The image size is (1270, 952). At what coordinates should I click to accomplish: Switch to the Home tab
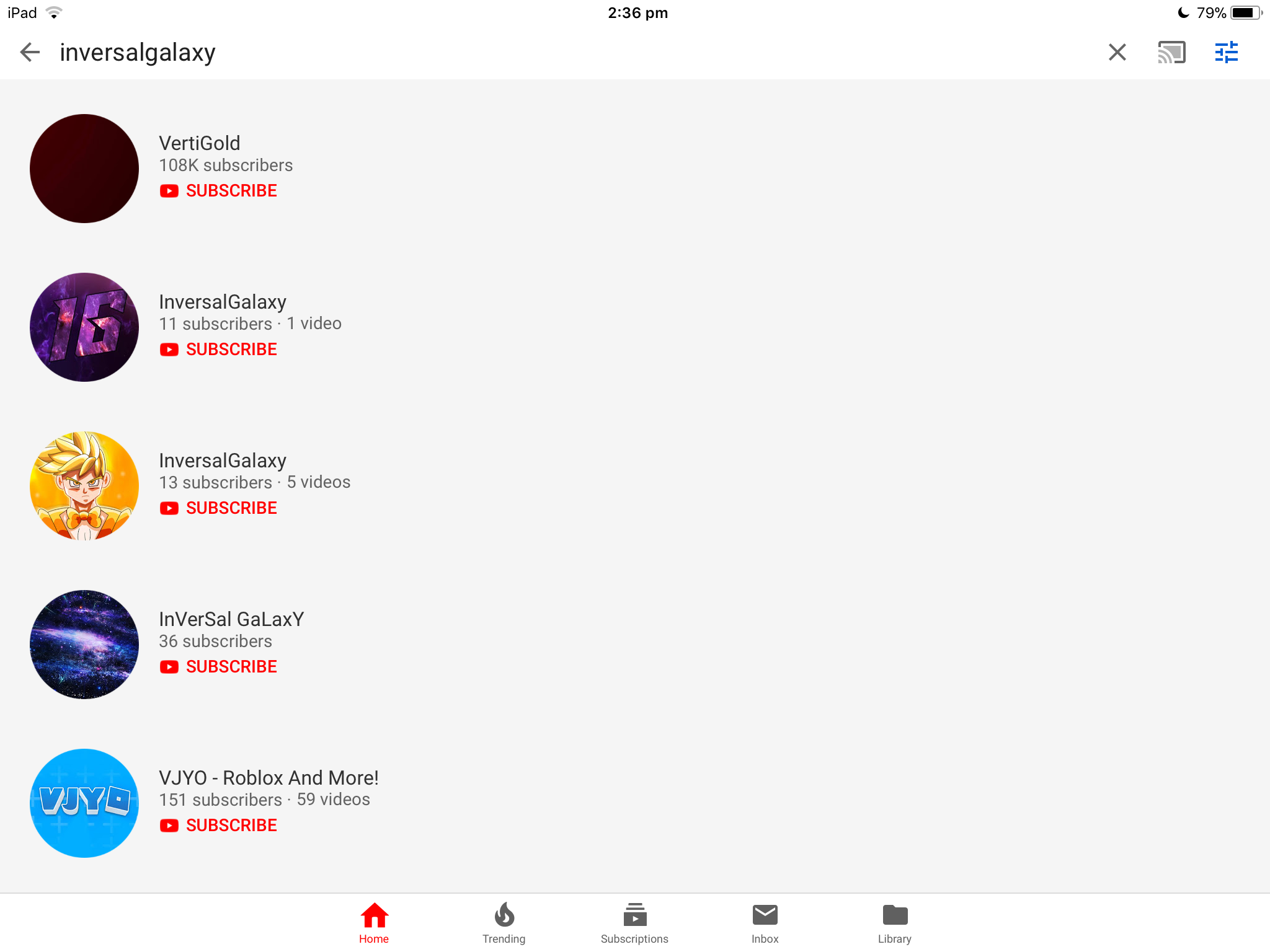pos(374,923)
